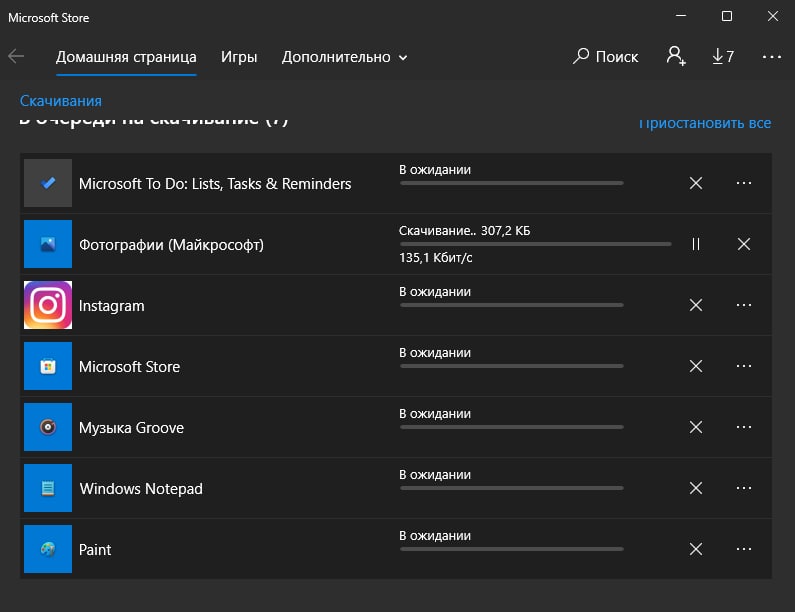This screenshot has height=612, width=795.
Task: Switch to the Игры tab
Action: tap(239, 57)
